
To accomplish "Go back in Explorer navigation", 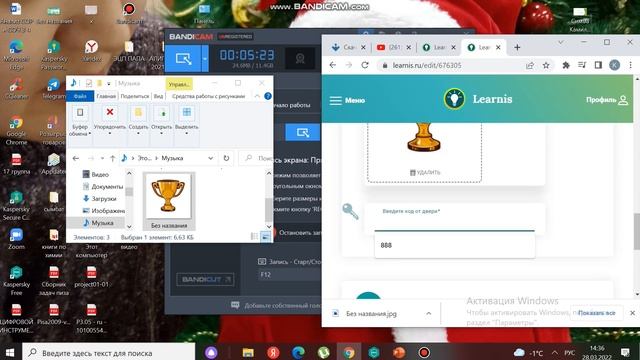I will click(76, 158).
